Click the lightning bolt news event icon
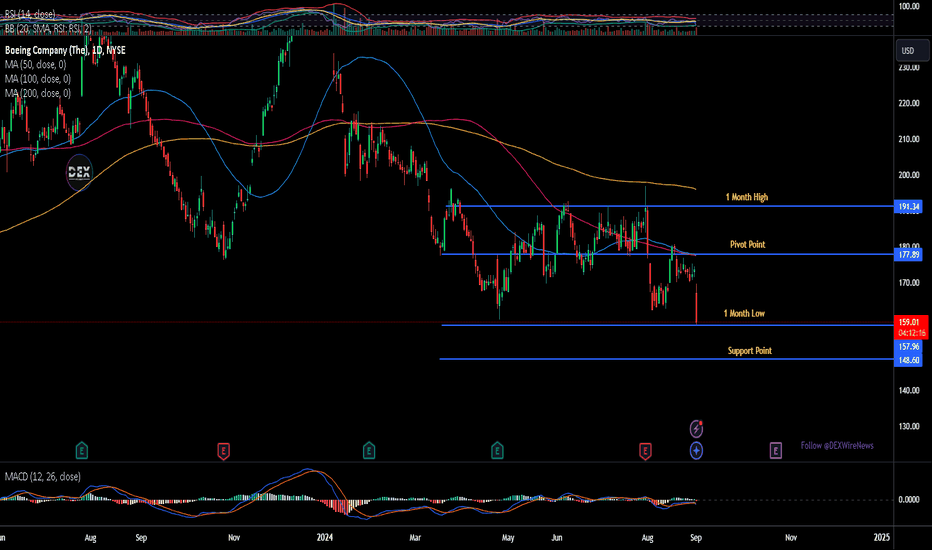The height and width of the screenshot is (550, 932). [x=696, y=429]
